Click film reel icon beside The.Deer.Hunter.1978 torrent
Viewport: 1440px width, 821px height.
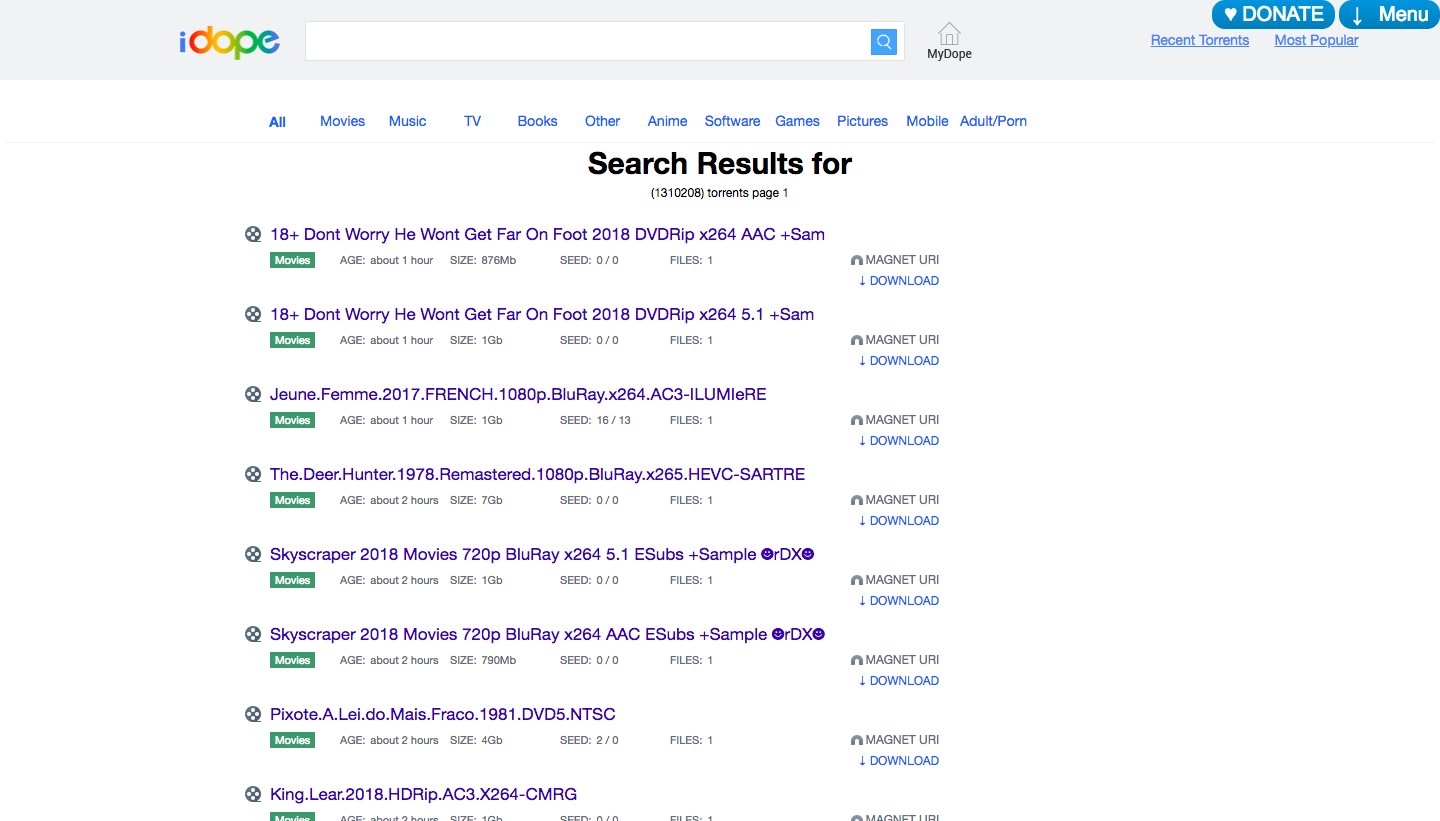(253, 474)
